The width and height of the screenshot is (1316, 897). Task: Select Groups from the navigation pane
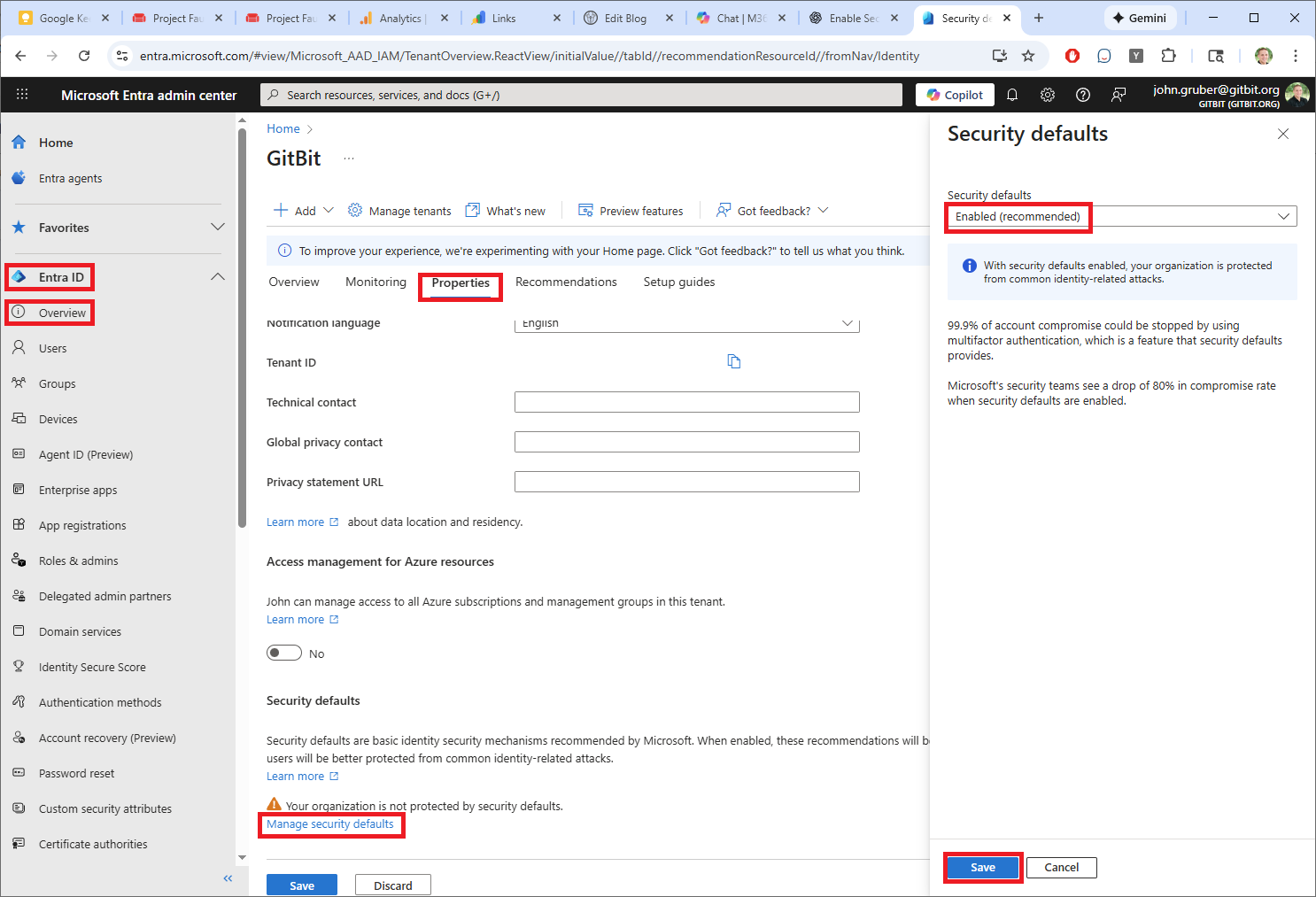[x=56, y=383]
